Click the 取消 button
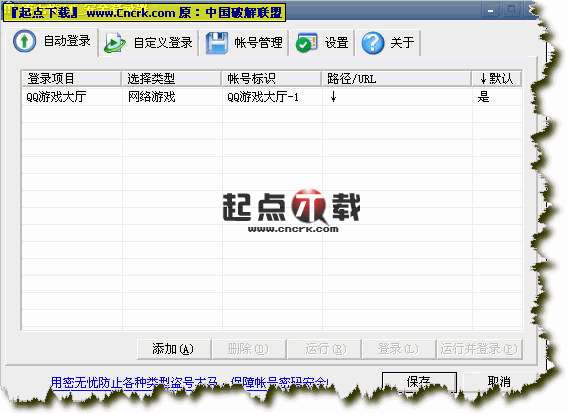 click(499, 381)
